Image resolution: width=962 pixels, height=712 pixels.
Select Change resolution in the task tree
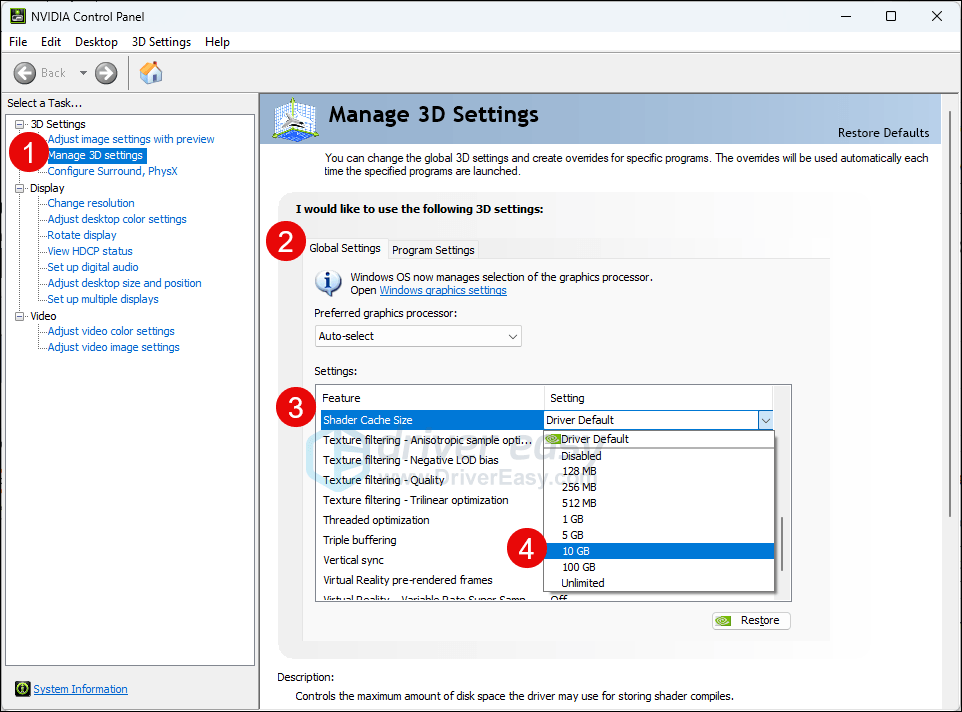(91, 203)
